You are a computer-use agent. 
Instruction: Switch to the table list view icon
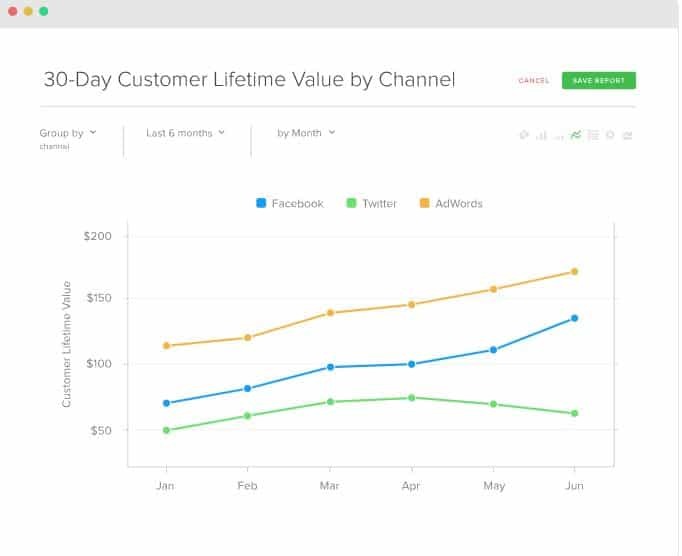(593, 135)
